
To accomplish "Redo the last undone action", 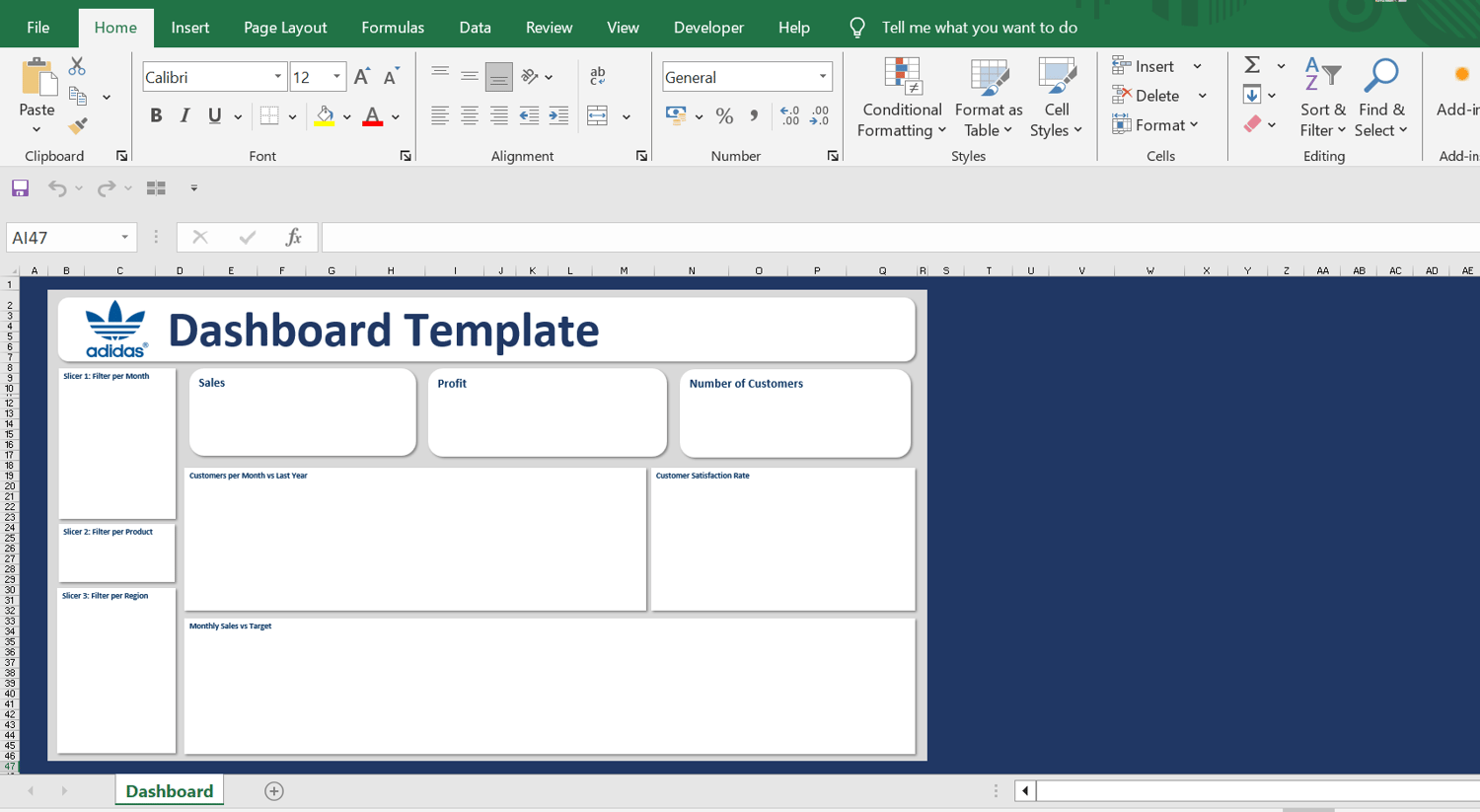I will click(106, 187).
